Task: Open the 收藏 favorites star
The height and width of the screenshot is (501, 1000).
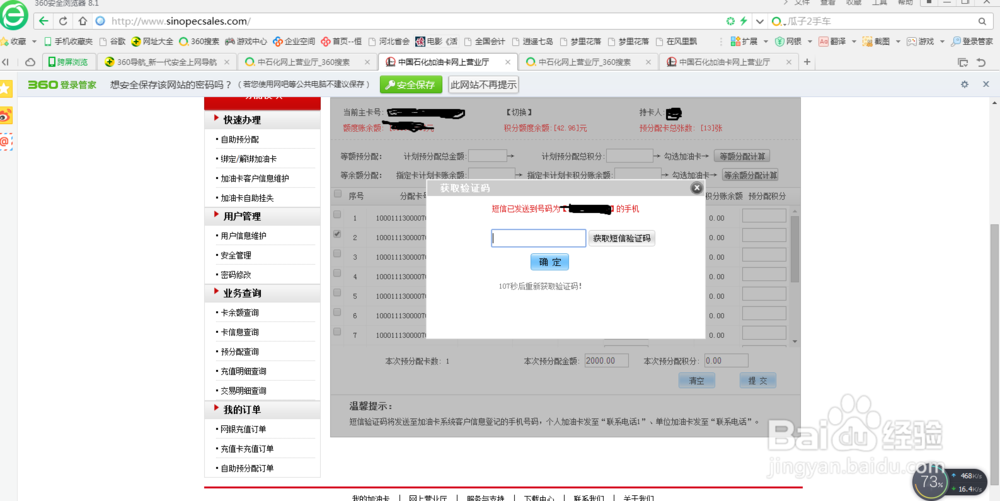Action: [4, 41]
